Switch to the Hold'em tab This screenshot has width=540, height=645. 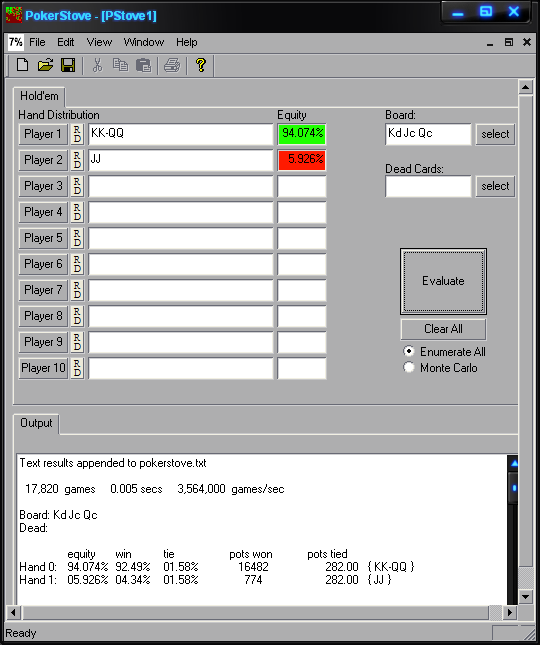point(39,96)
